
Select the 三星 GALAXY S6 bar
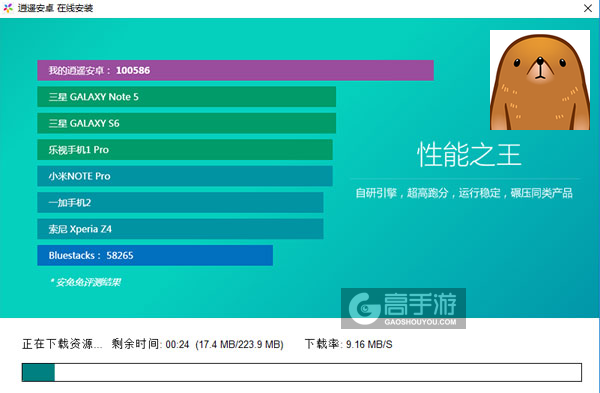pos(187,123)
